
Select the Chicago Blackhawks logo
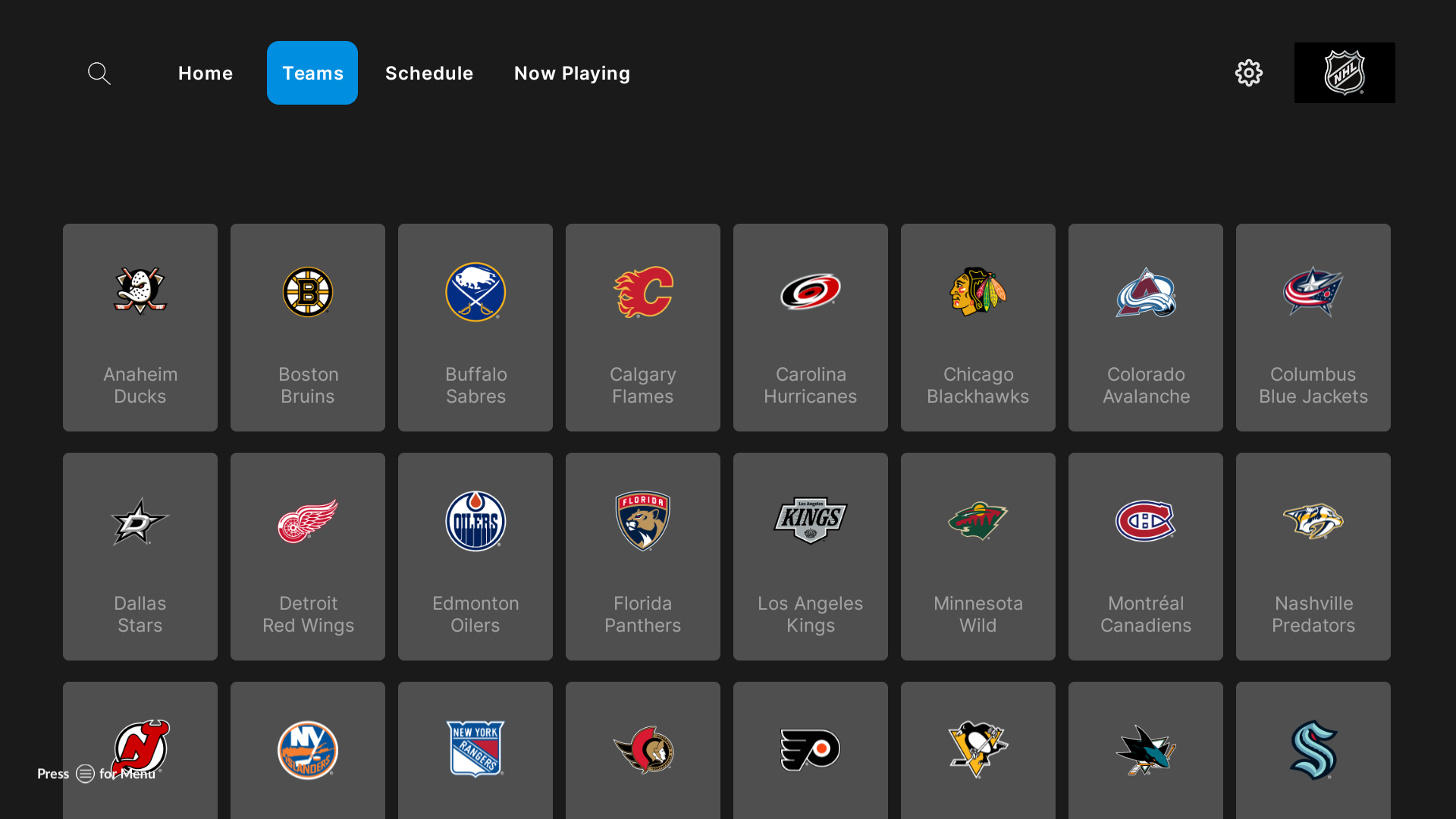point(977,293)
